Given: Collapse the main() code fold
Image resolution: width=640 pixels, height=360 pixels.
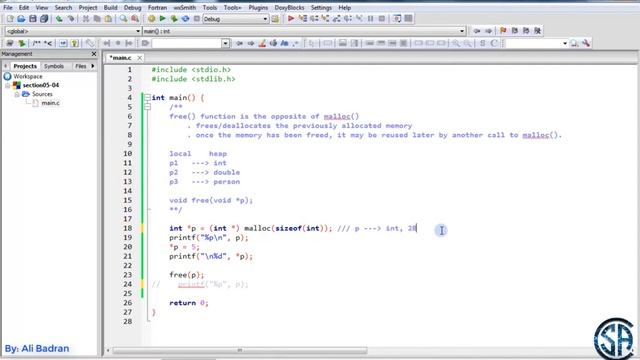Looking at the screenshot, I should [147, 98].
